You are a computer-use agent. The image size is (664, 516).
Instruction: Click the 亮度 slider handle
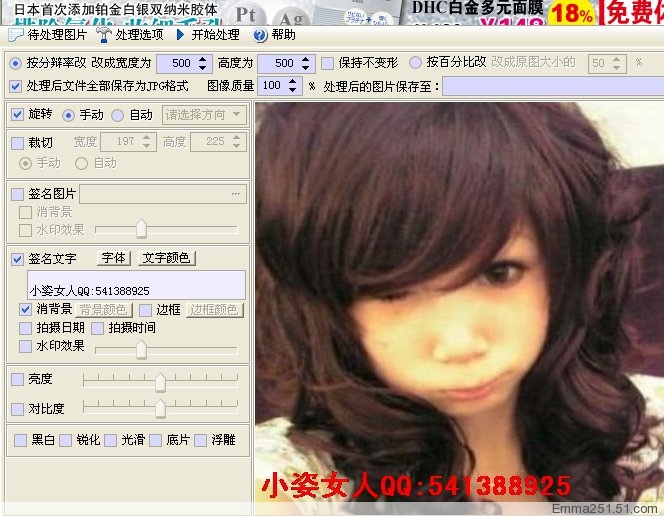160,382
